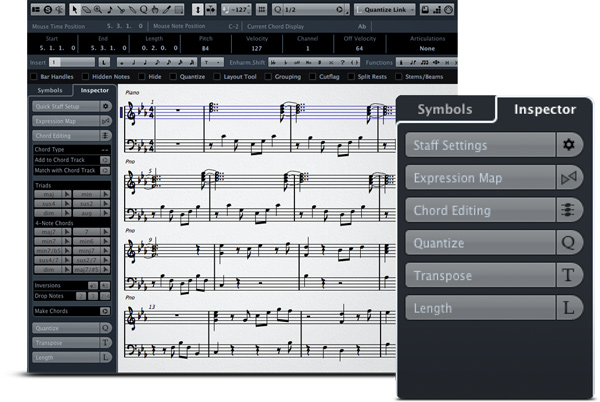Image resolution: width=600 pixels, height=402 pixels.
Task: Tick the Quantize filter checkbox
Action: (173, 76)
